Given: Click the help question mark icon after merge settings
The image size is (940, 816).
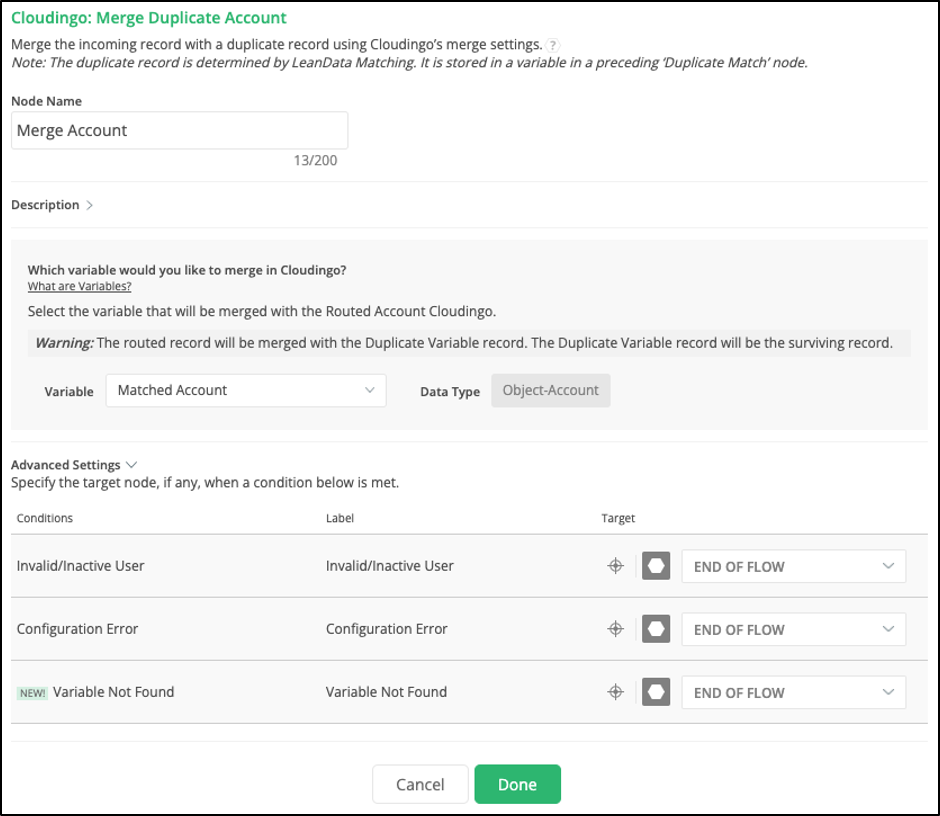Looking at the screenshot, I should (x=553, y=45).
